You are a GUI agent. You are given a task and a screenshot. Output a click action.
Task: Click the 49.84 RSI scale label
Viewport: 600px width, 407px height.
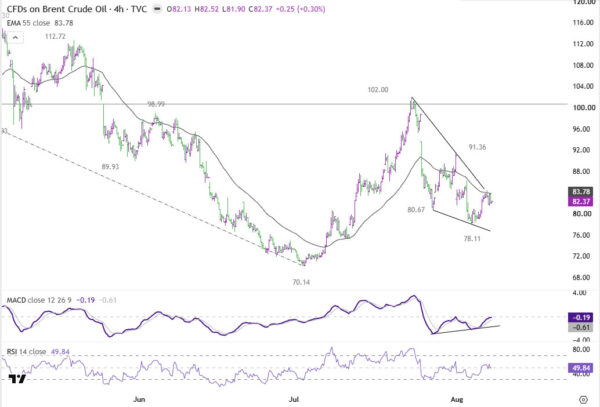580,368
